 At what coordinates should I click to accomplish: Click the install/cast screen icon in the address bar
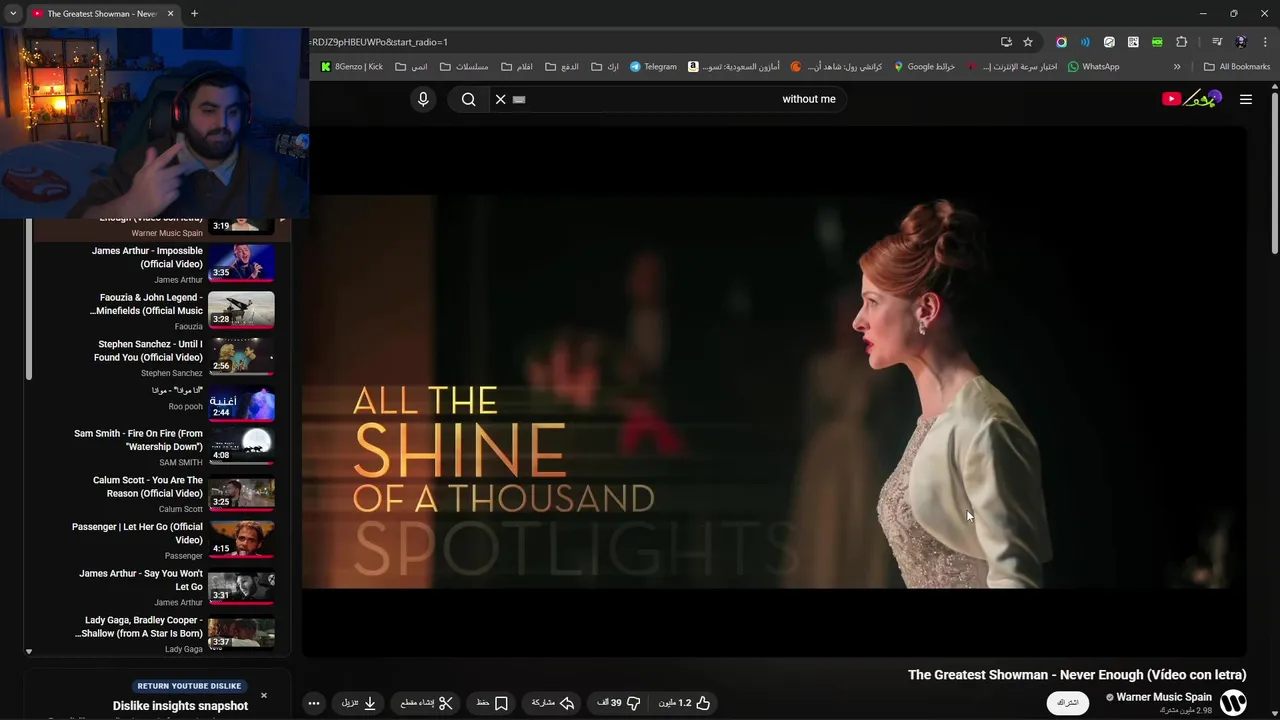coord(1006,42)
